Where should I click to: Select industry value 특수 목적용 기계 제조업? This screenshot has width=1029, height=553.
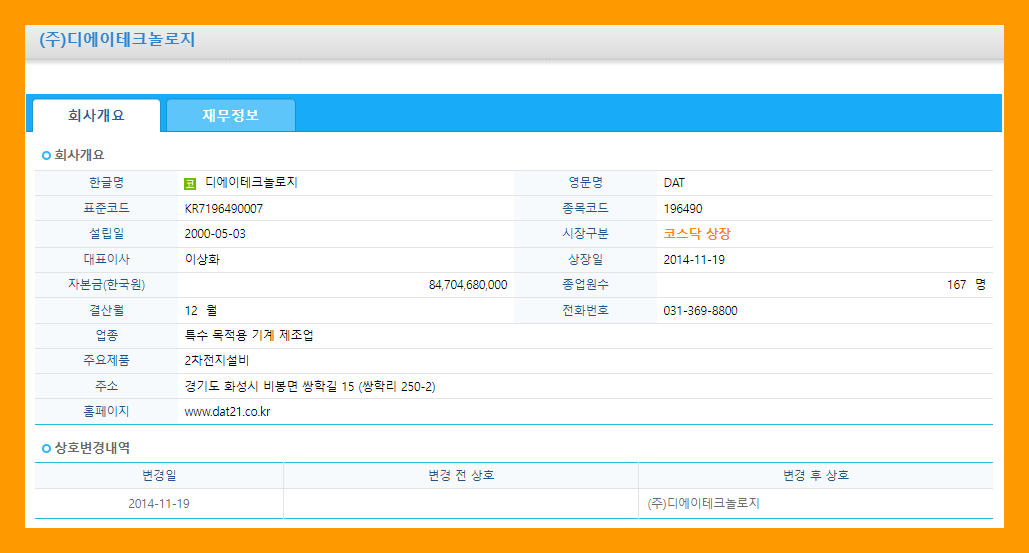(249, 335)
